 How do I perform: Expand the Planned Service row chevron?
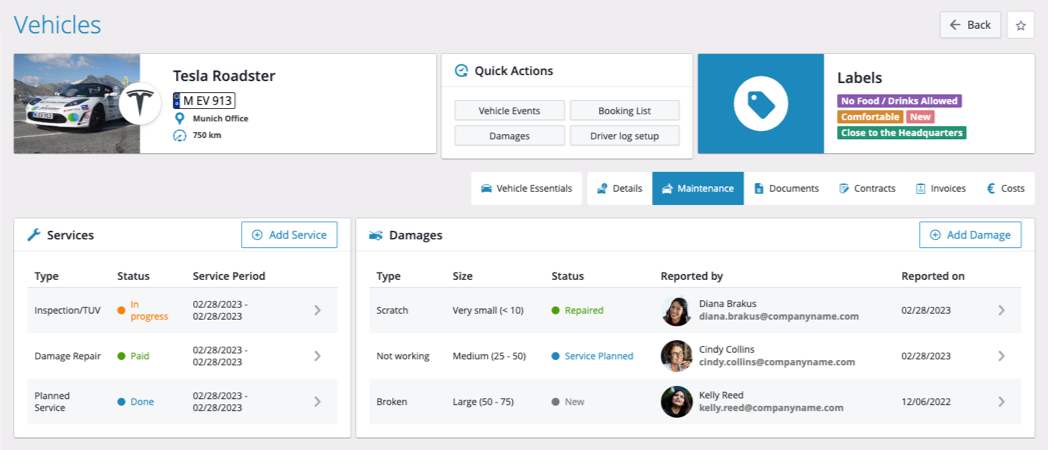pyautogui.click(x=317, y=401)
